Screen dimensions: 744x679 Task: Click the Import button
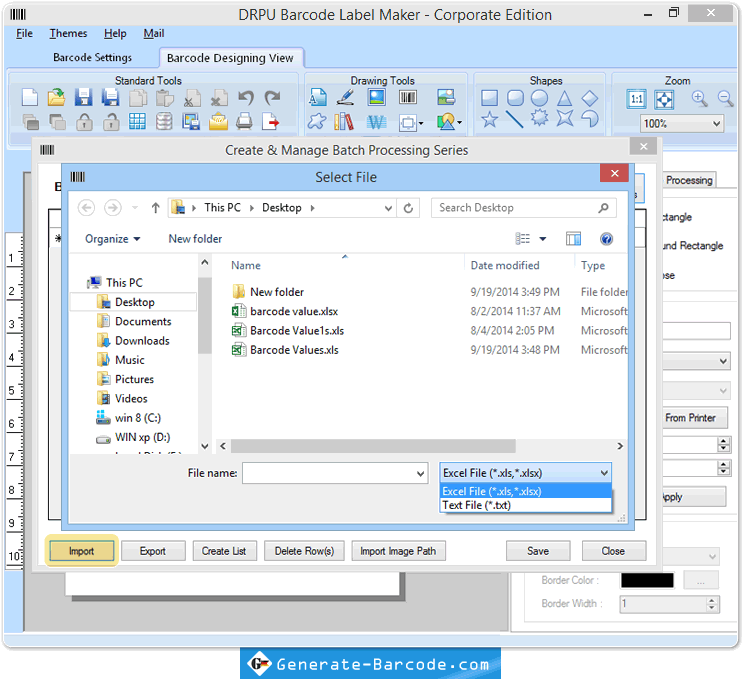pyautogui.click(x=82, y=551)
